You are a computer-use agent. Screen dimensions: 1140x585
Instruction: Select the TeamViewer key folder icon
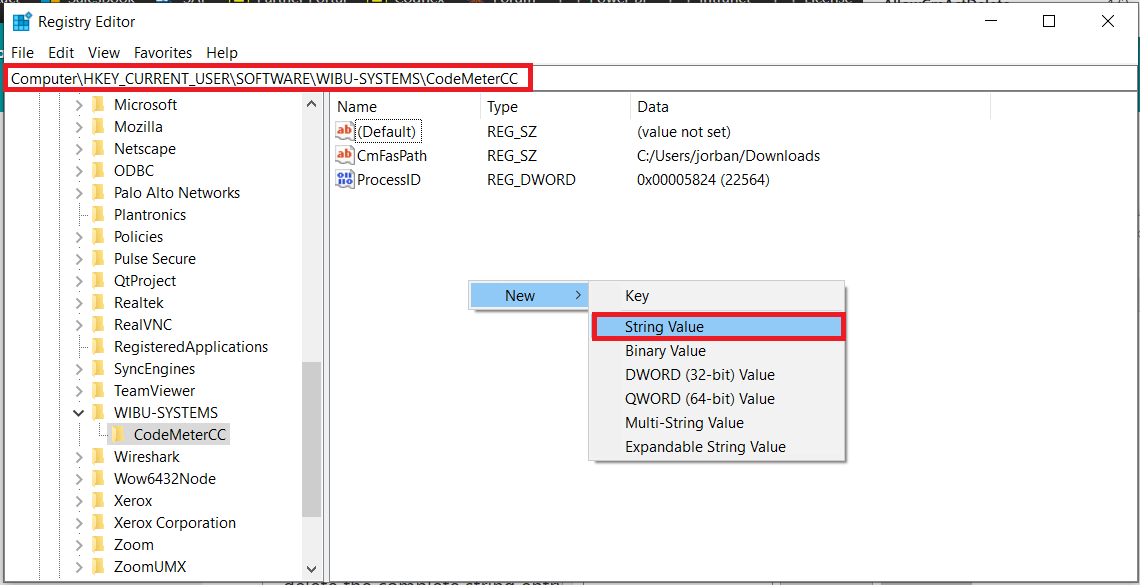click(100, 390)
